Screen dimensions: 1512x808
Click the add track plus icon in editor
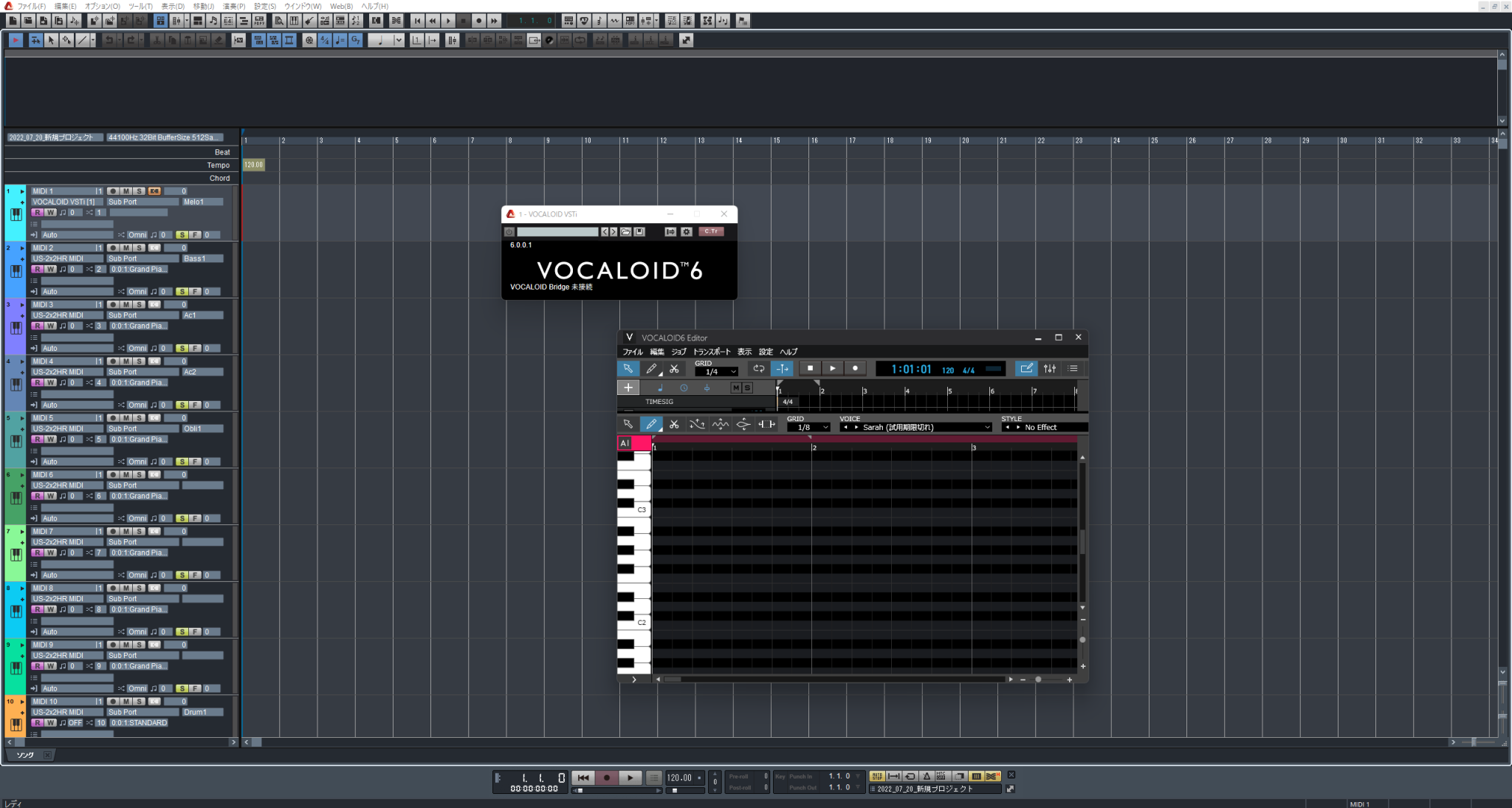tap(628, 387)
